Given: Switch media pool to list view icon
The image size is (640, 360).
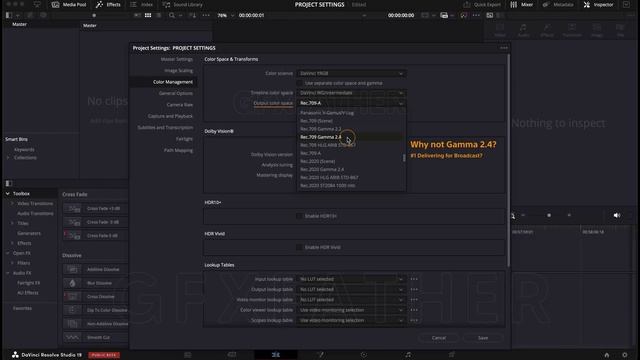Looking at the screenshot, I should pos(159,15).
